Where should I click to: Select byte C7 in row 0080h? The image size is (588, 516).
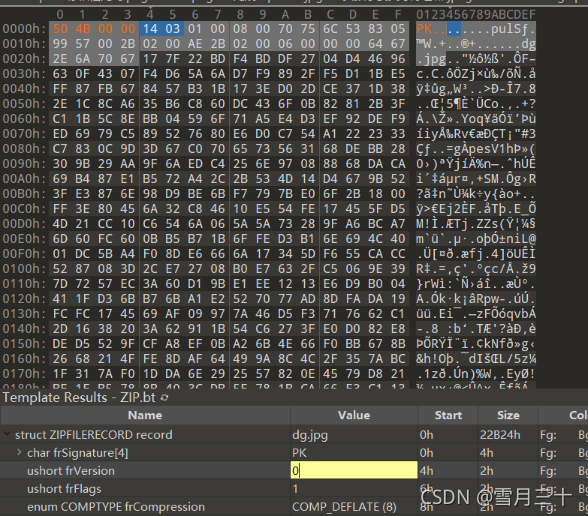click(x=60, y=149)
